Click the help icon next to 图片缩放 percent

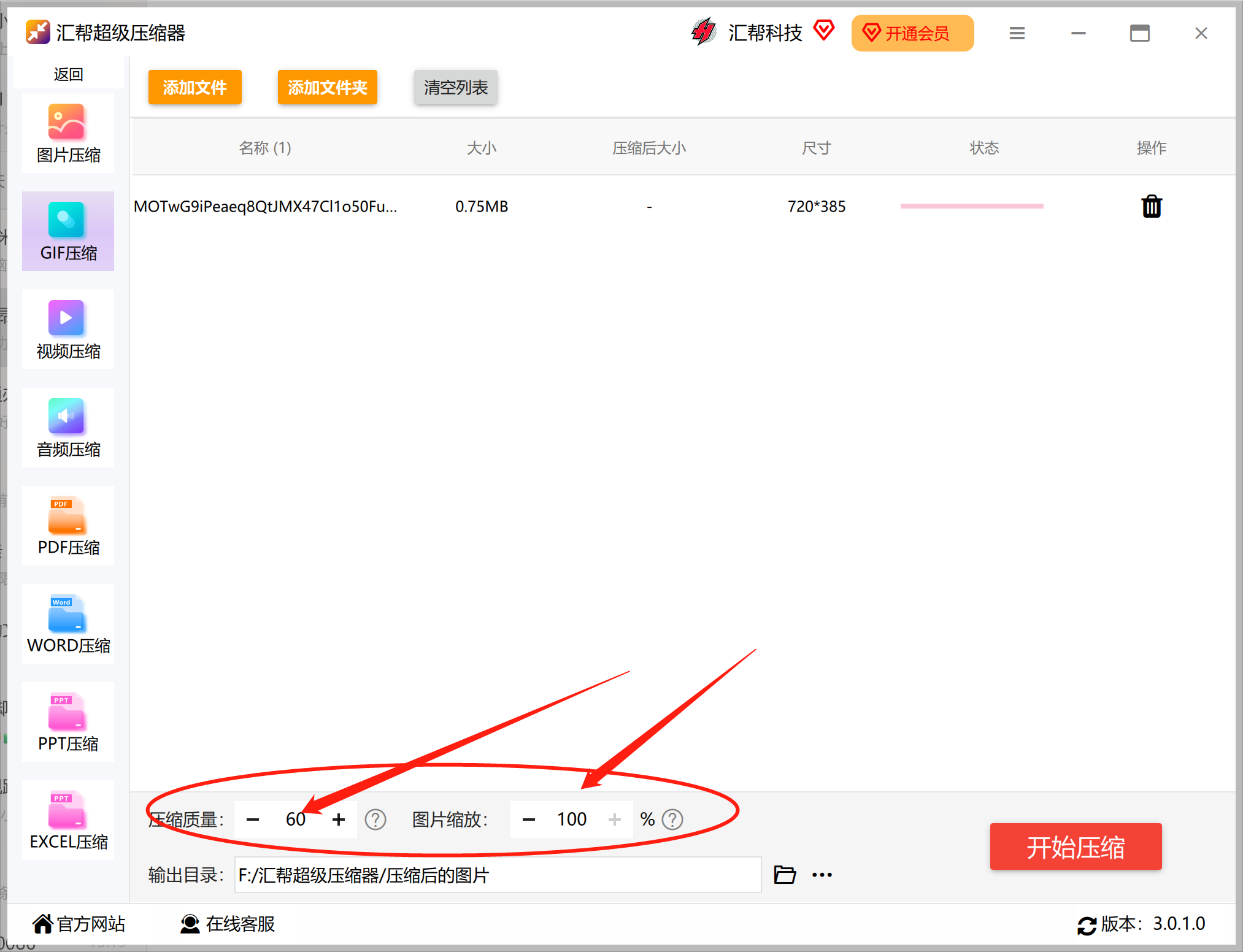(672, 819)
